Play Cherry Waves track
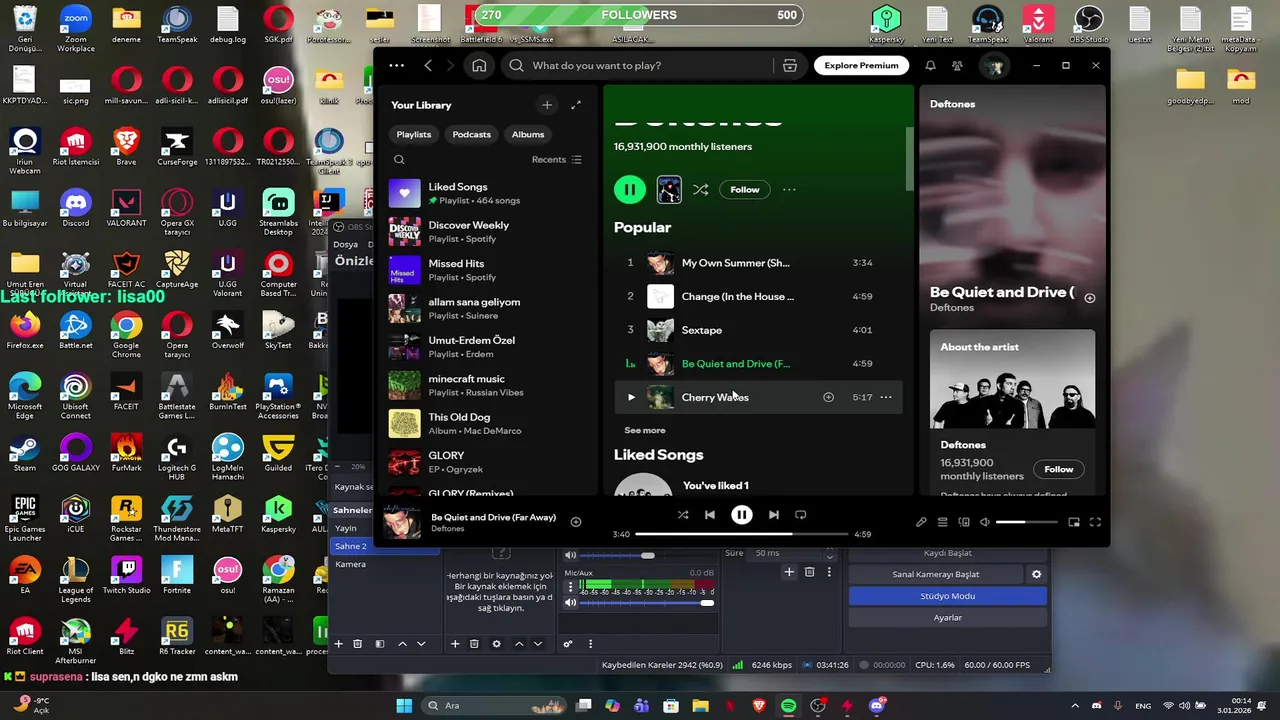 (631, 397)
